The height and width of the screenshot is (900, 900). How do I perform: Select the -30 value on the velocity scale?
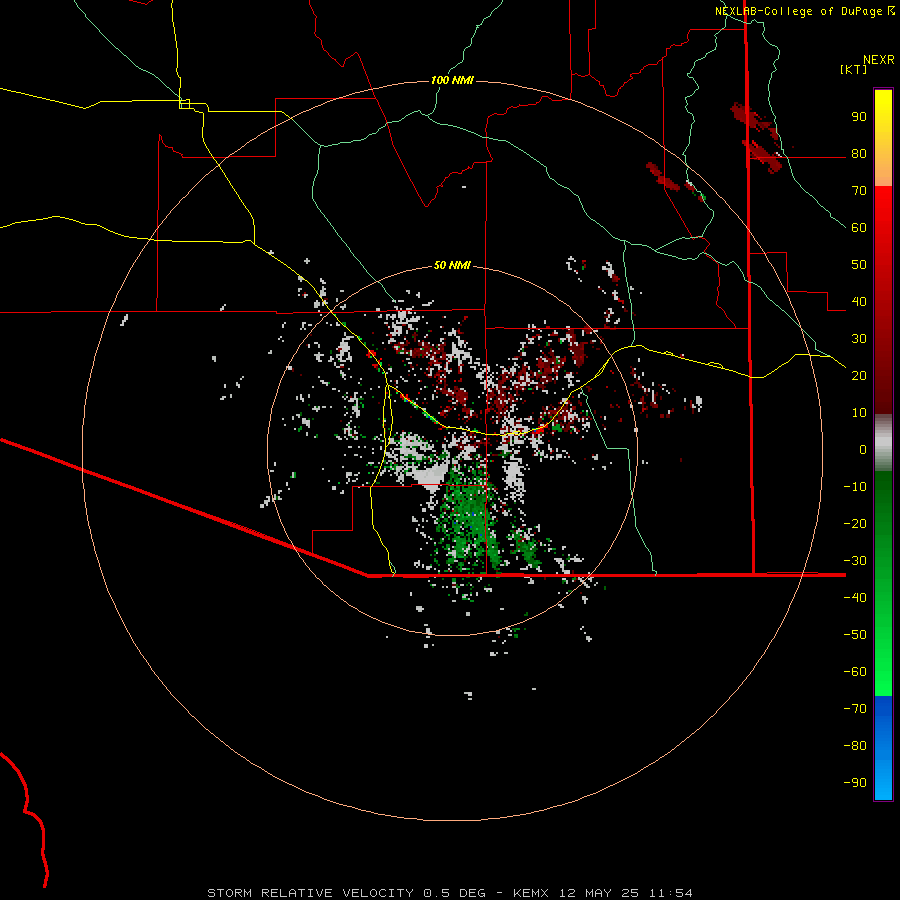tap(855, 561)
